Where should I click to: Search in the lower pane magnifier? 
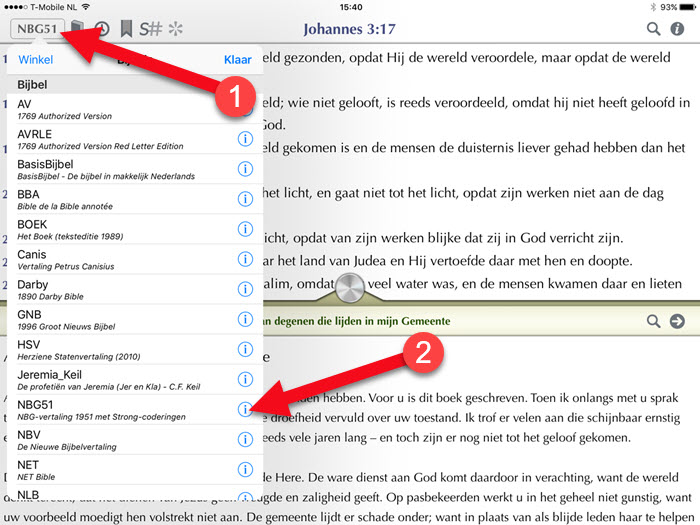[654, 321]
